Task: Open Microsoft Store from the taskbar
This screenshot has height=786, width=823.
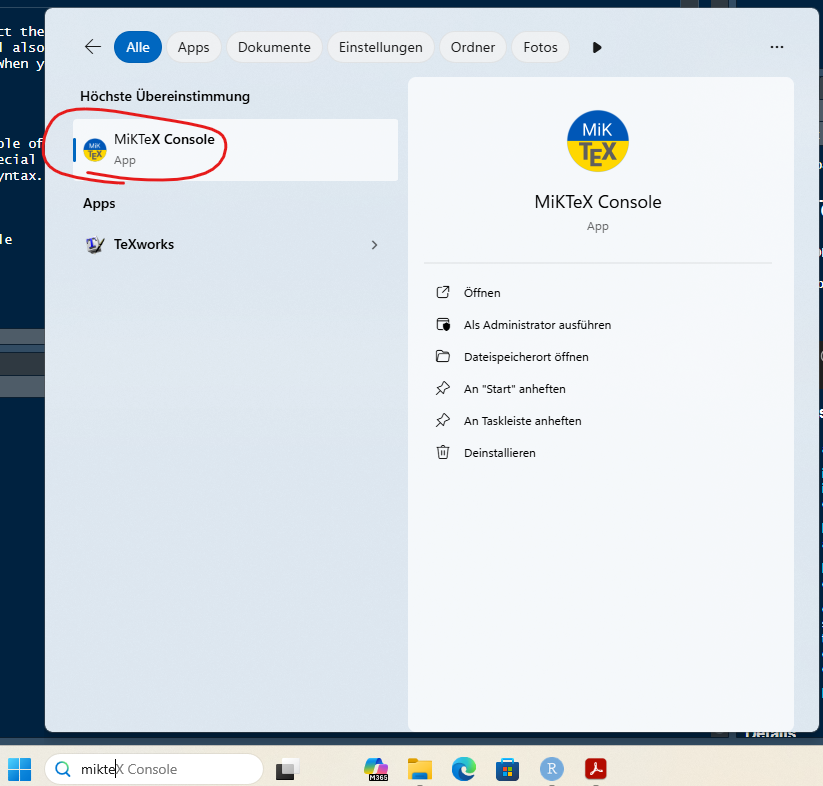Action: click(508, 769)
